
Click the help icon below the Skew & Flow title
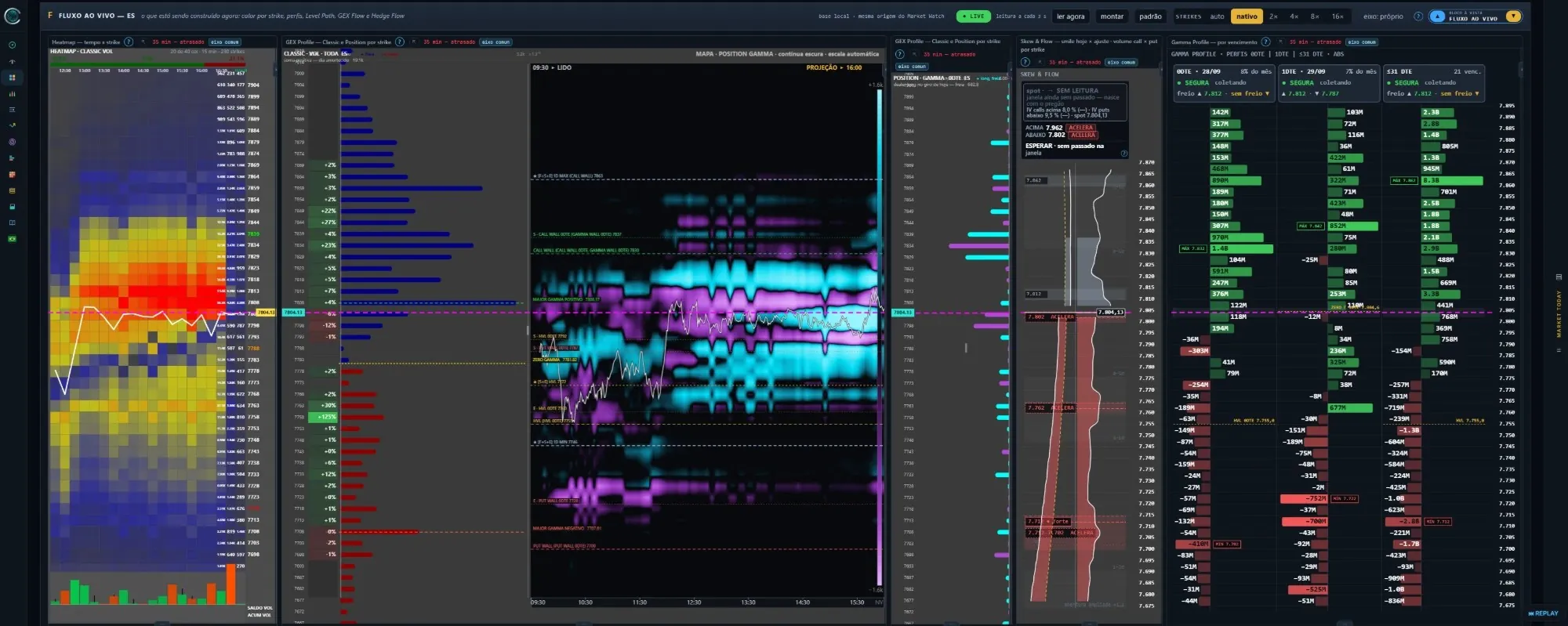(x=1025, y=61)
